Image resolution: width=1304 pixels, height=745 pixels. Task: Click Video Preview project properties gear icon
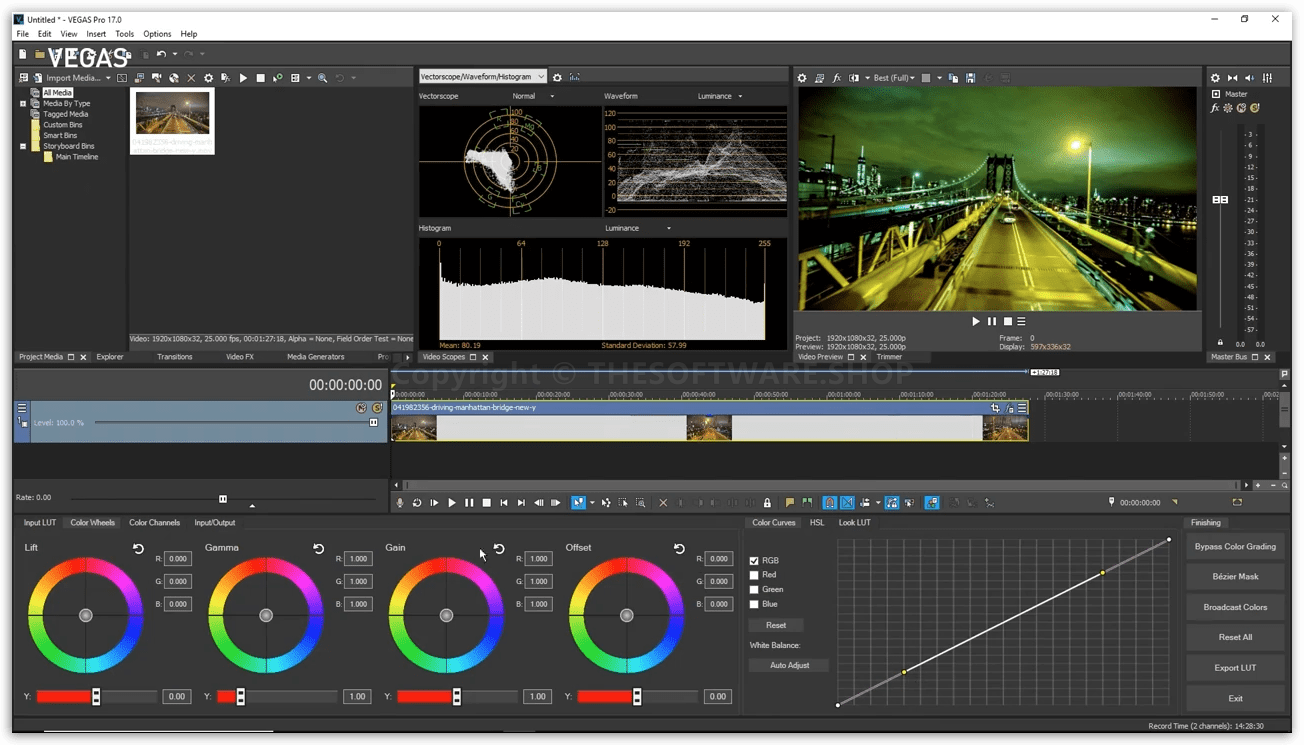coord(801,78)
